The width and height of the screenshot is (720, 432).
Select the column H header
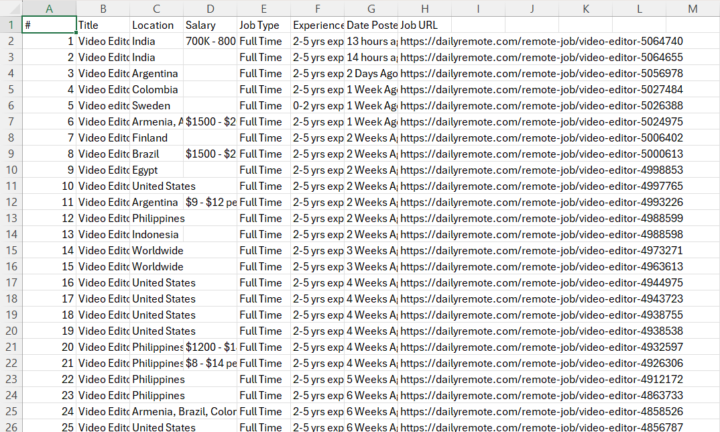tap(425, 8)
